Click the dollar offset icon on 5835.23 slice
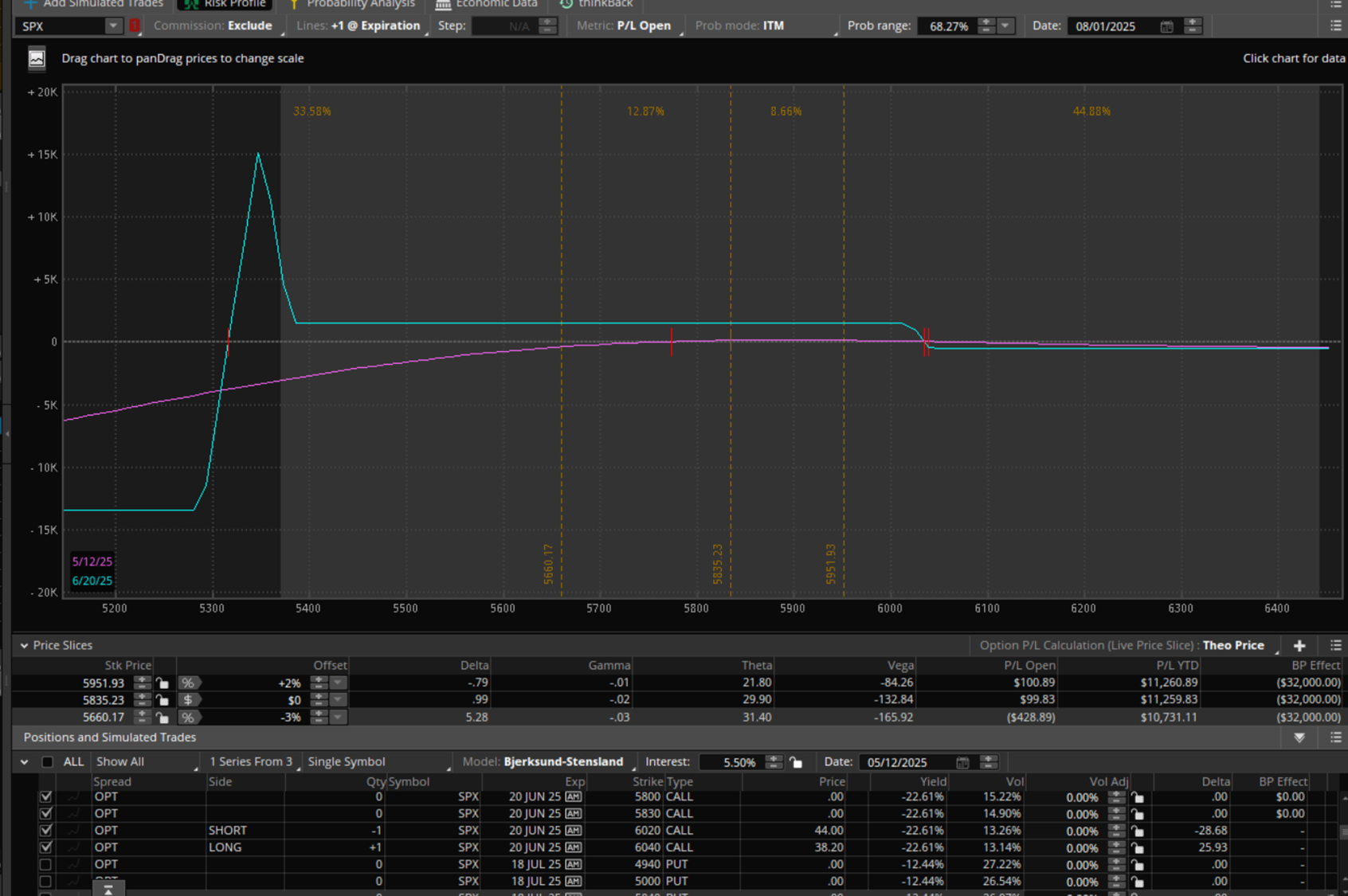The image size is (1348, 896). pos(188,700)
